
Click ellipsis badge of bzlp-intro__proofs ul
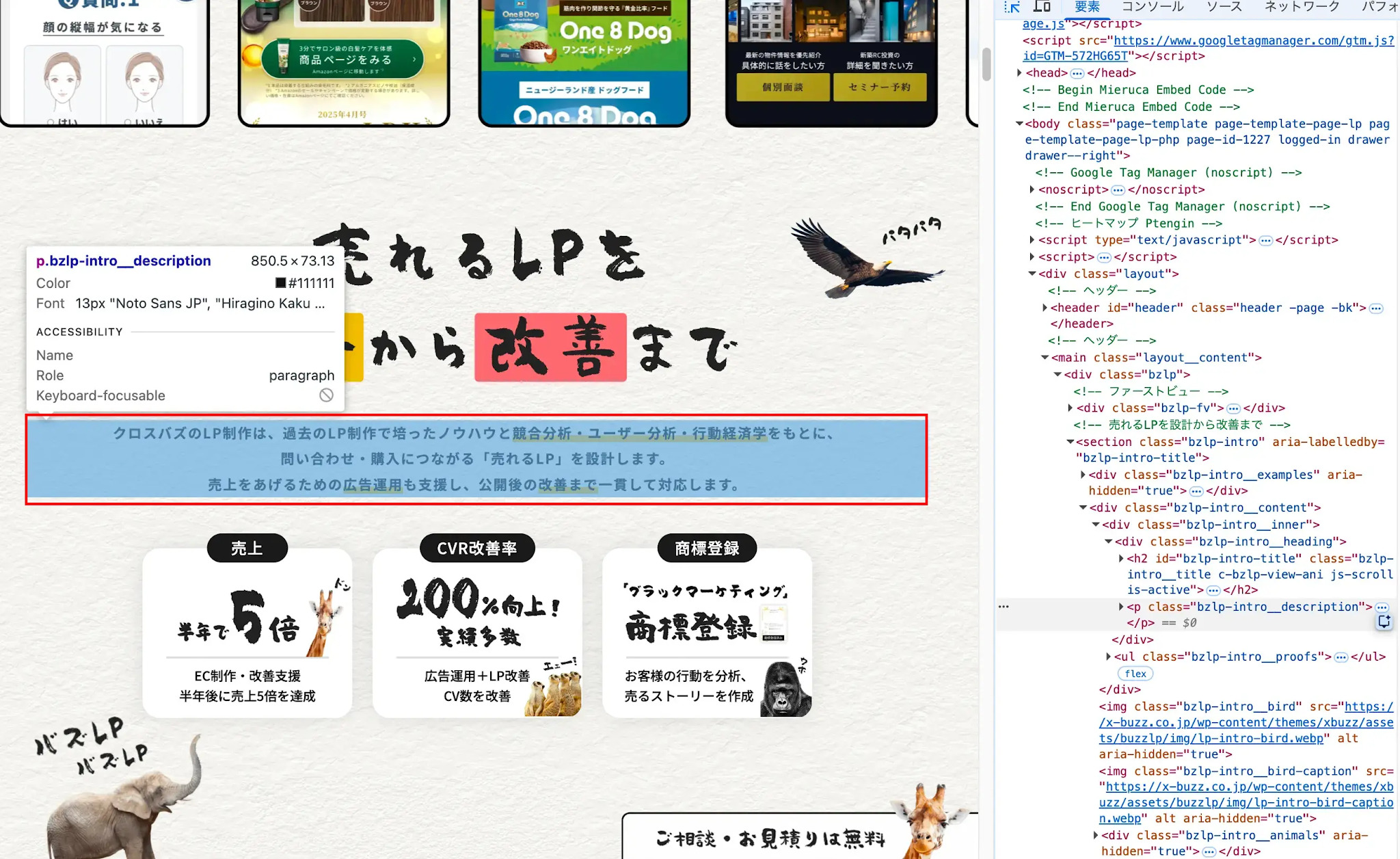click(1341, 657)
